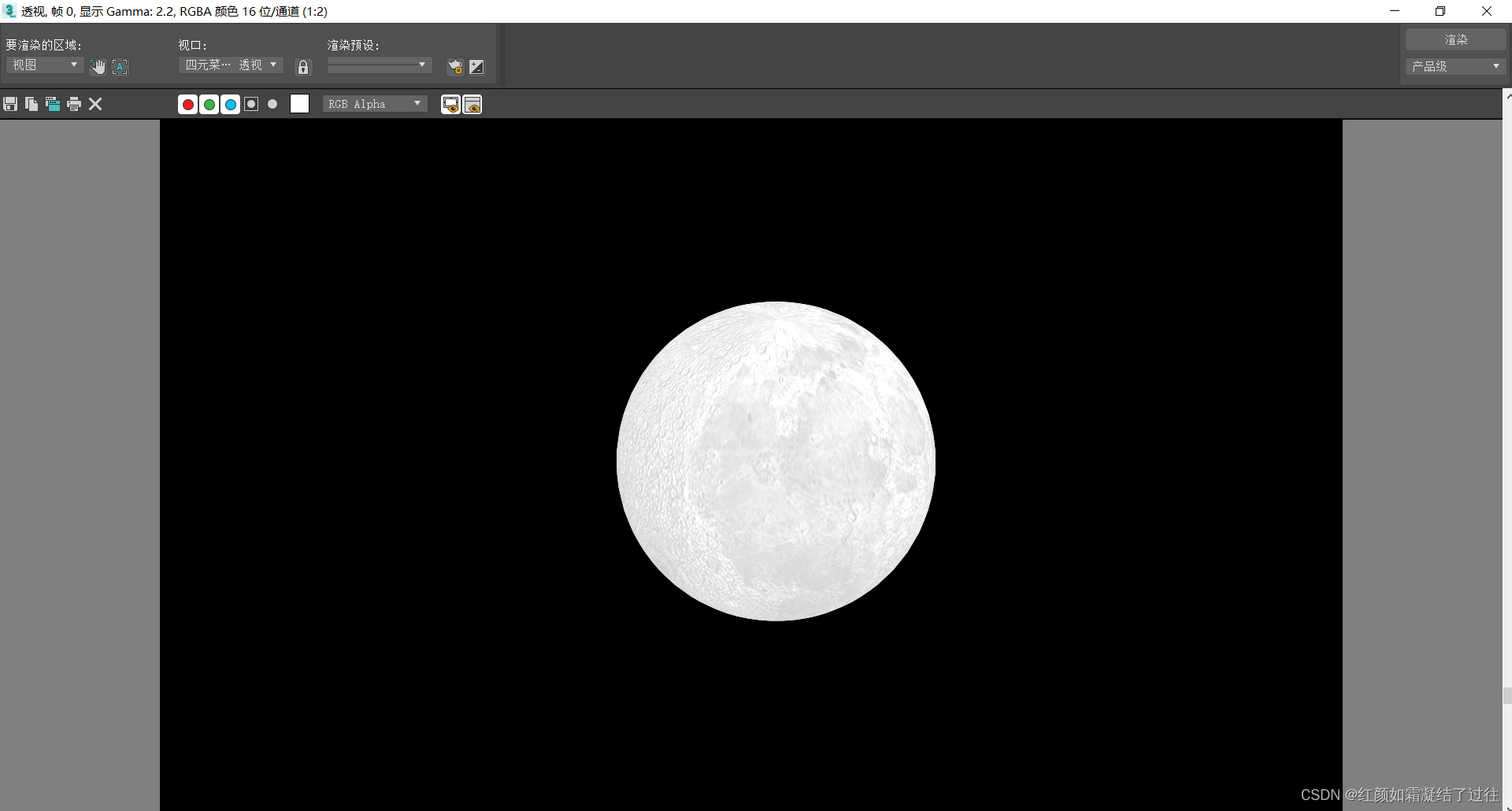Open the 渲染预设 preset dropdown
Image resolution: width=1512 pixels, height=811 pixels.
380,65
